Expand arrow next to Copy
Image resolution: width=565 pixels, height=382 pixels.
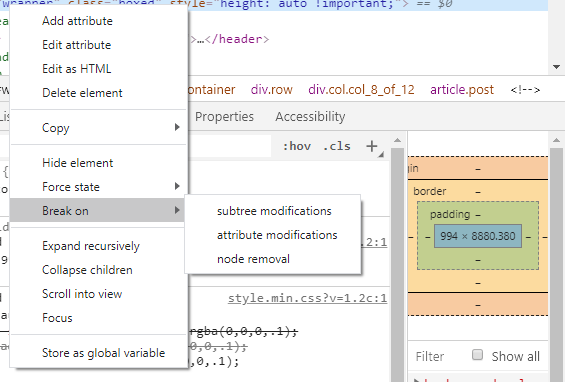(x=177, y=127)
